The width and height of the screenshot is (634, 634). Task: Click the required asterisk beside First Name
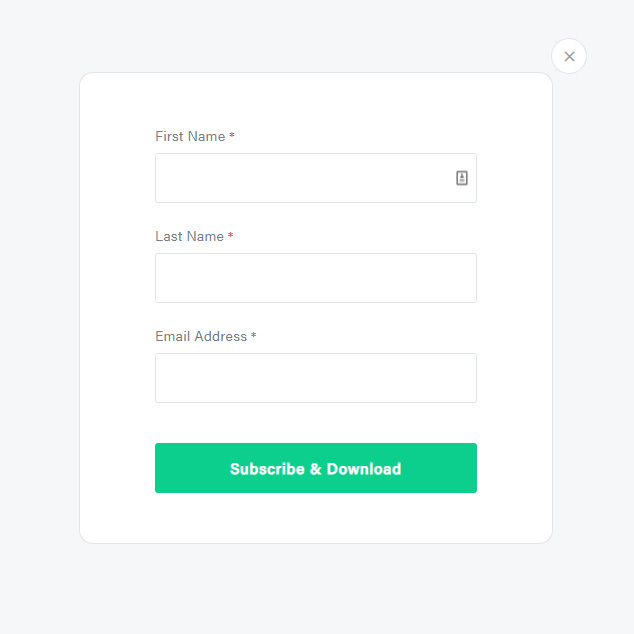click(232, 136)
